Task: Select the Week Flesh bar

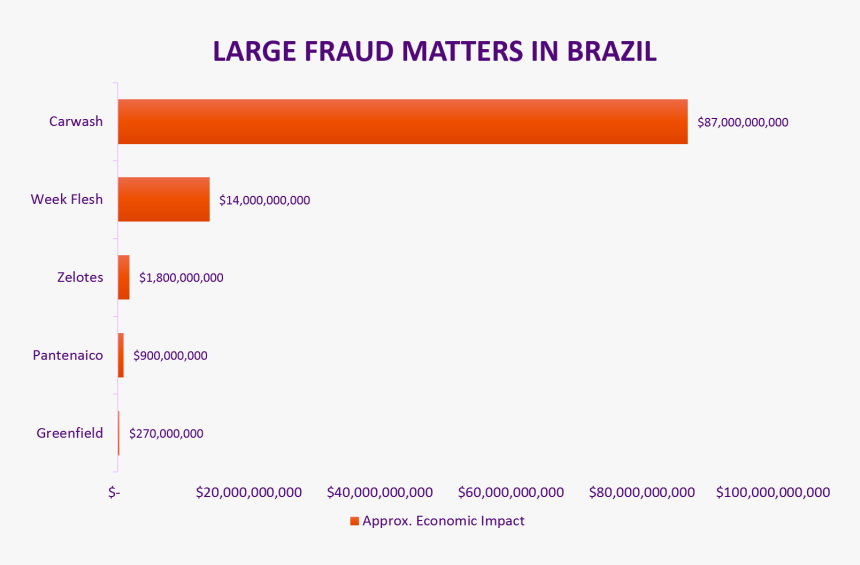Action: pyautogui.click(x=164, y=199)
